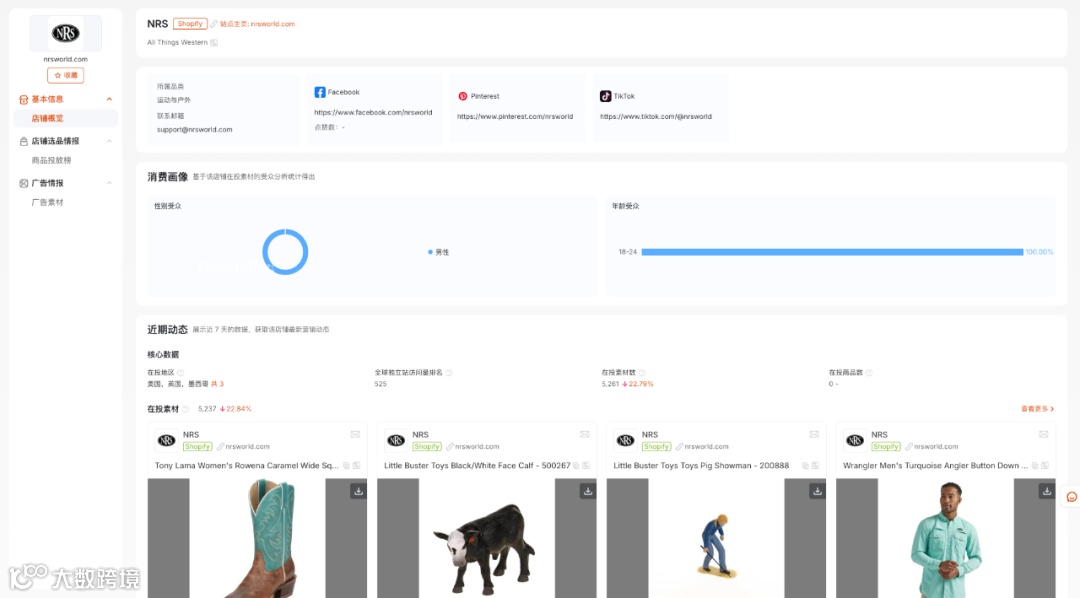The width and height of the screenshot is (1080, 598).
Task: Click the info icon next to 在投地区
Action: 180,373
